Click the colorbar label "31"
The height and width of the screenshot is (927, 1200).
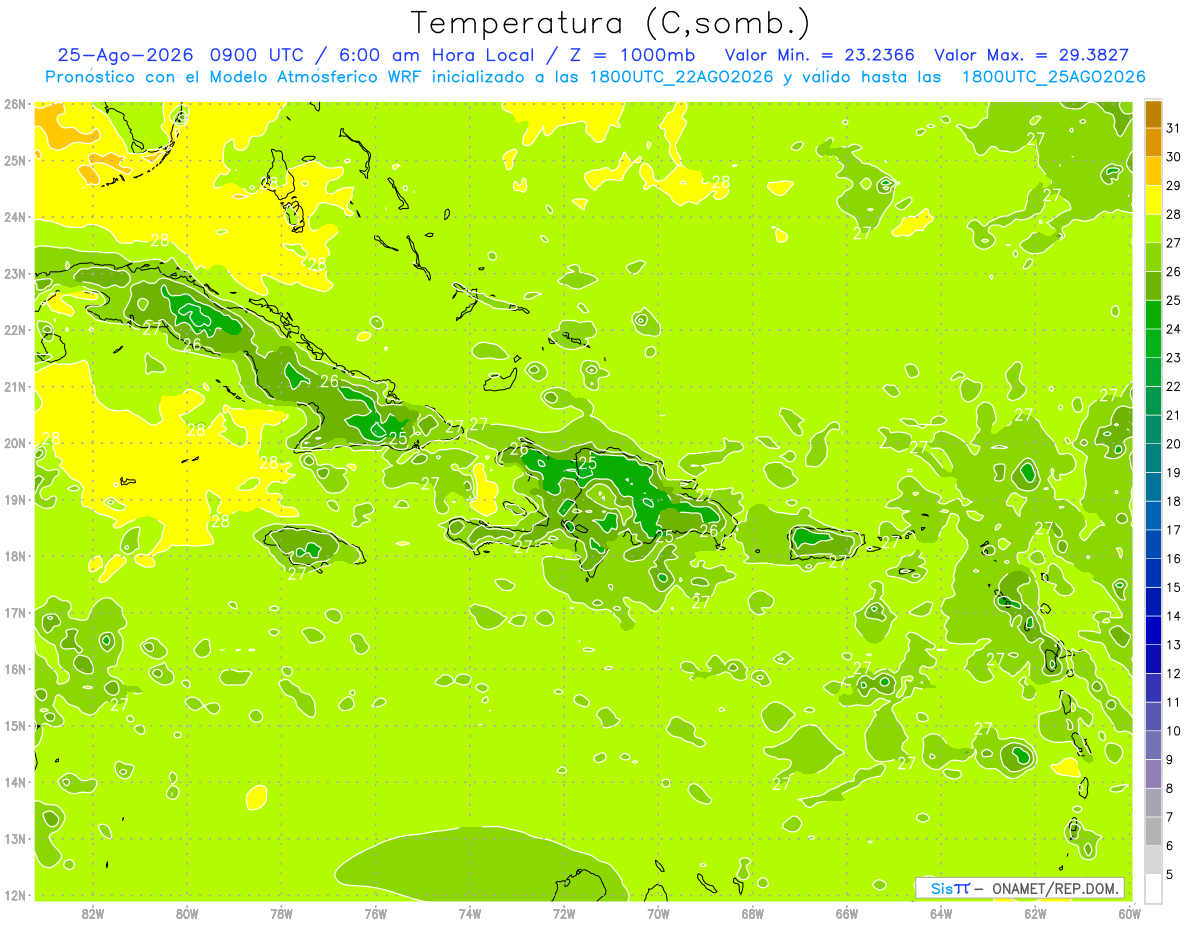tap(1174, 128)
